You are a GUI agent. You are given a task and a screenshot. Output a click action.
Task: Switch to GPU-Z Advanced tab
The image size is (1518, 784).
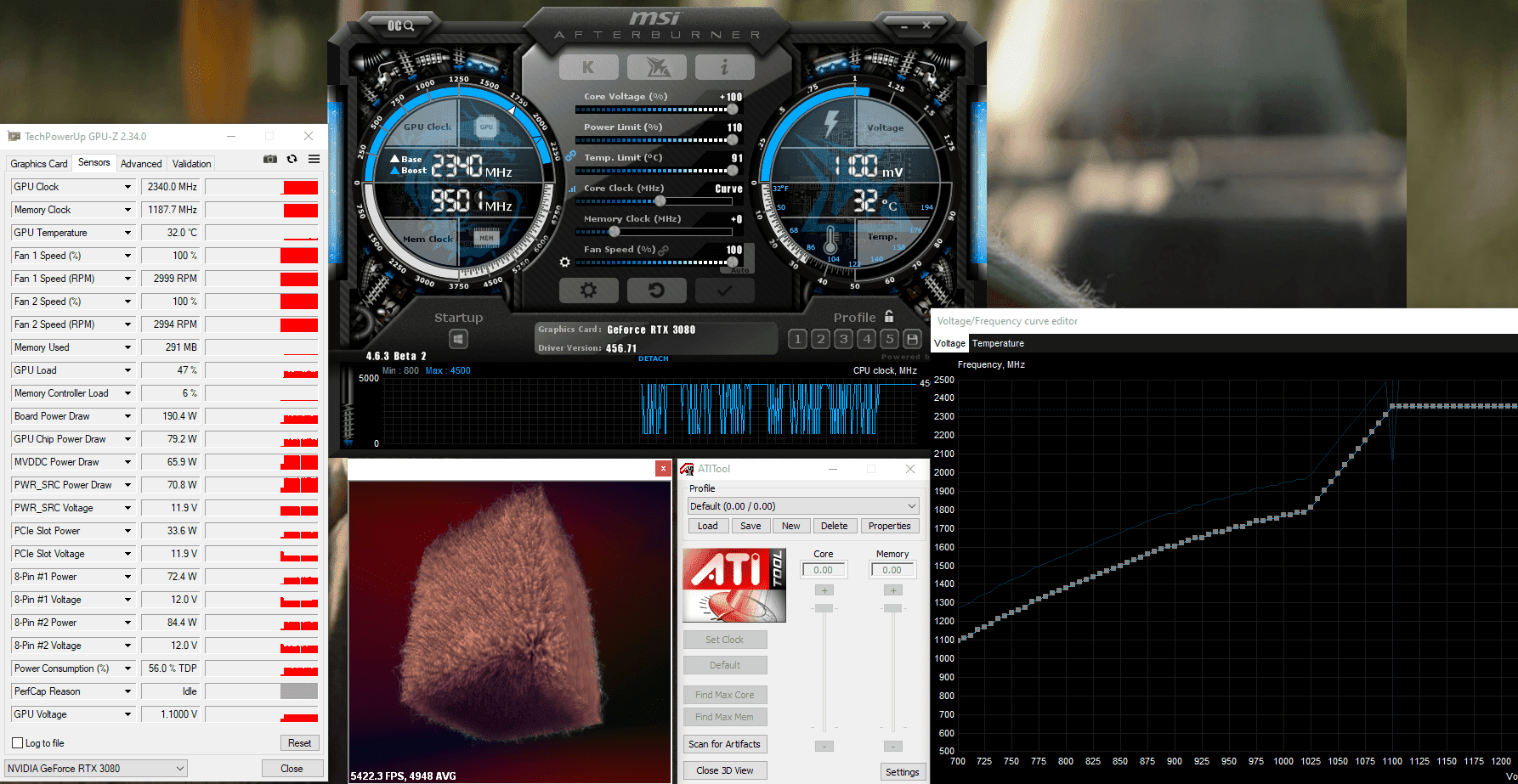coord(141,163)
